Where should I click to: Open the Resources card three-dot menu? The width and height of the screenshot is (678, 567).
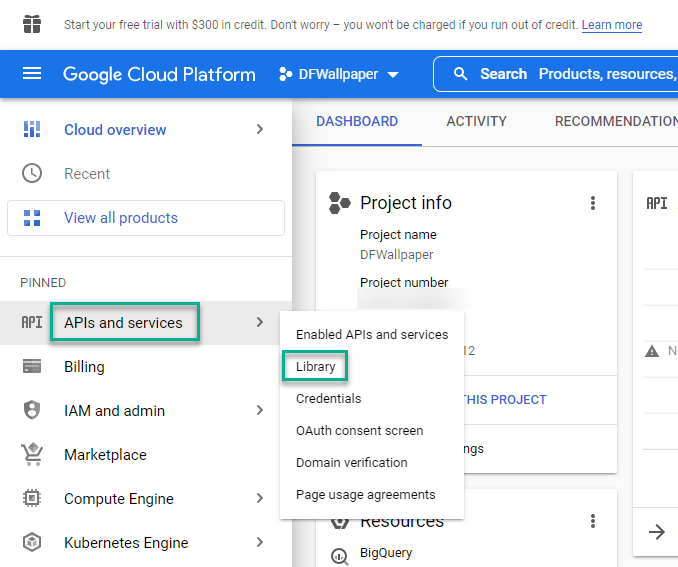click(593, 521)
